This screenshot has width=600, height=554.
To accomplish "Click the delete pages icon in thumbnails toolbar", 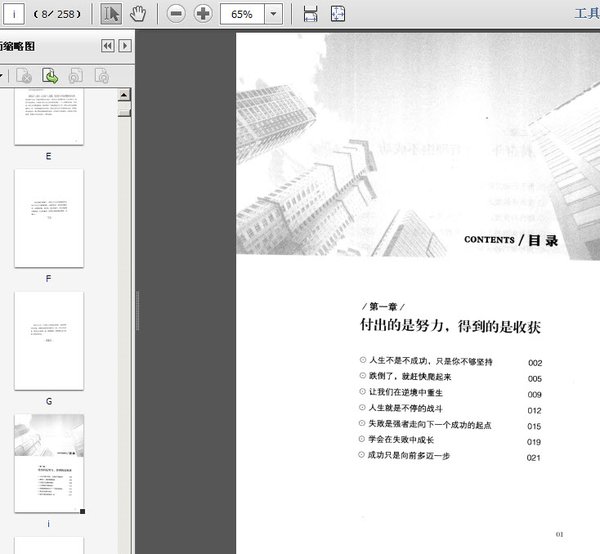I will 24,76.
